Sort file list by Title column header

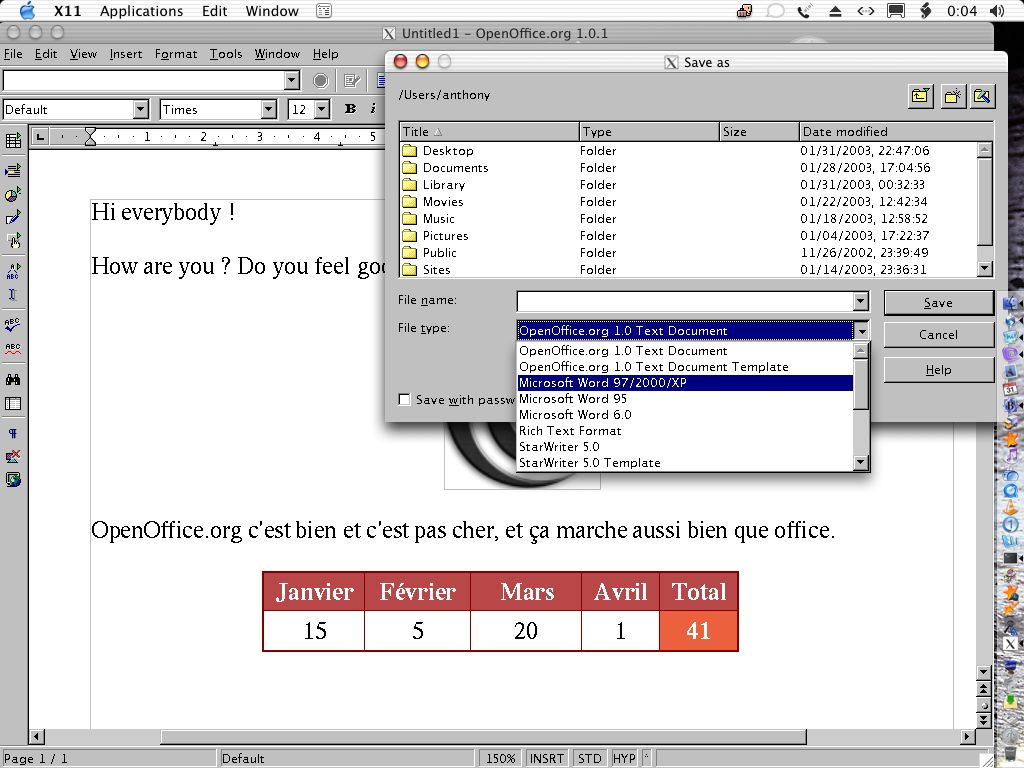(x=489, y=132)
